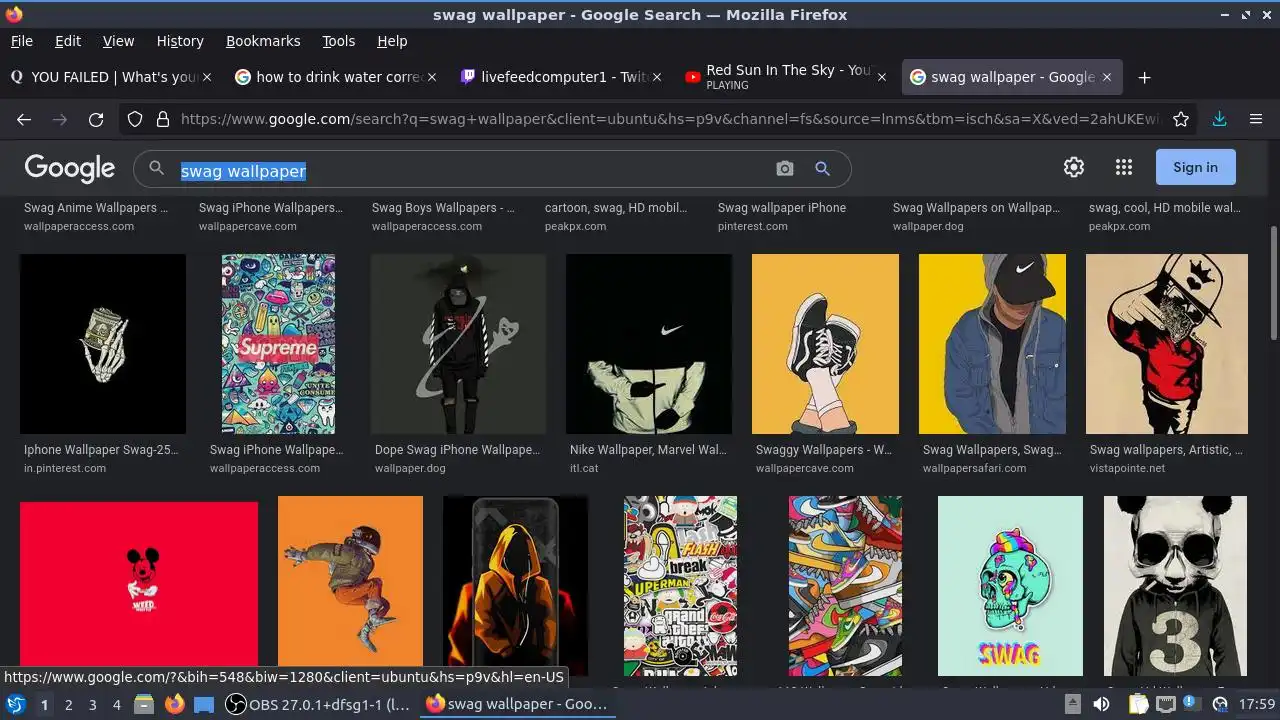This screenshot has height=720, width=1280.
Task: Open a new tab with plus button
Action: tap(1145, 77)
